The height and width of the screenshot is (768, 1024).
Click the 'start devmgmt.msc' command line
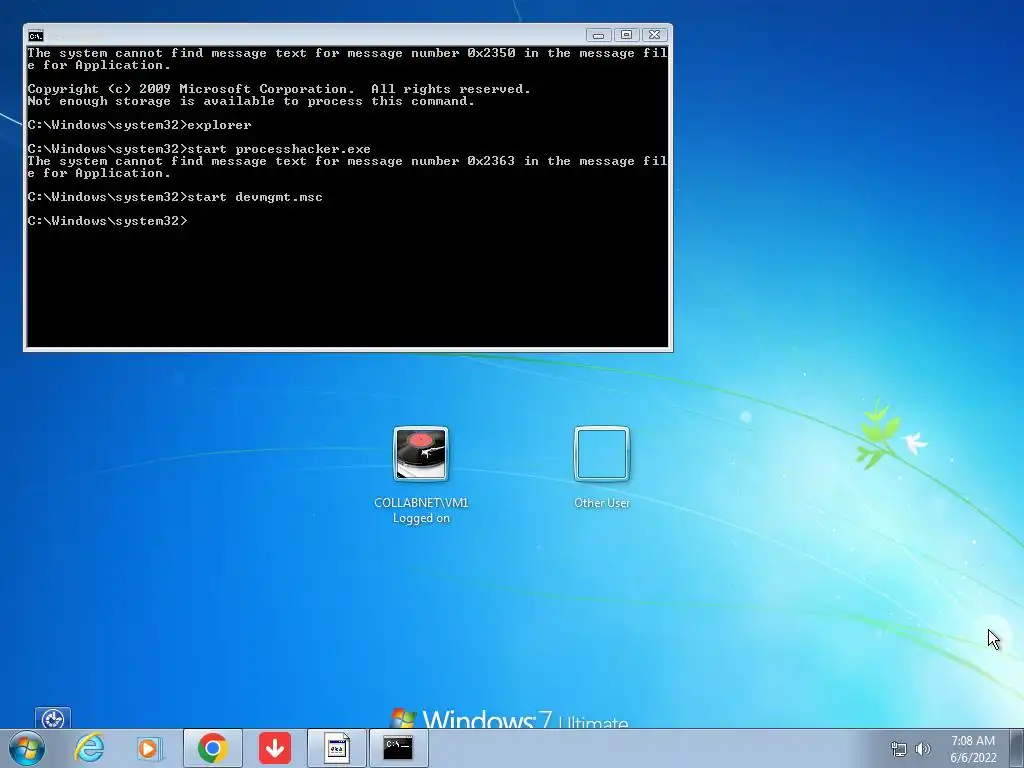coord(175,197)
